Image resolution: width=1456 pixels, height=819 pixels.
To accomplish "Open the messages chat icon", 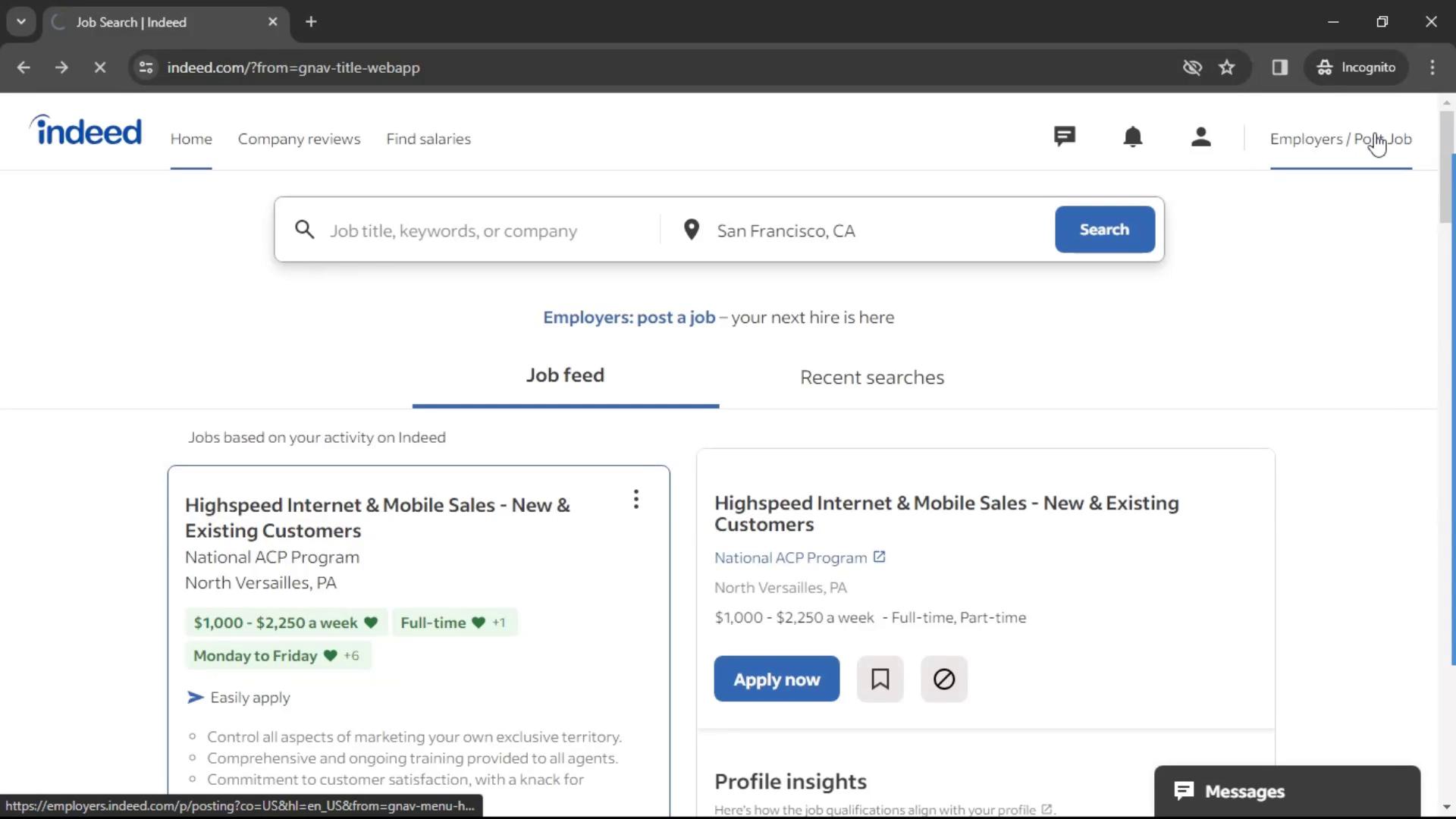I will point(1063,137).
